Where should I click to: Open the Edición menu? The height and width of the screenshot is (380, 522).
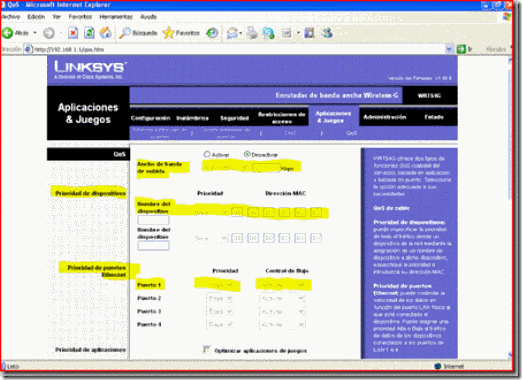click(36, 17)
